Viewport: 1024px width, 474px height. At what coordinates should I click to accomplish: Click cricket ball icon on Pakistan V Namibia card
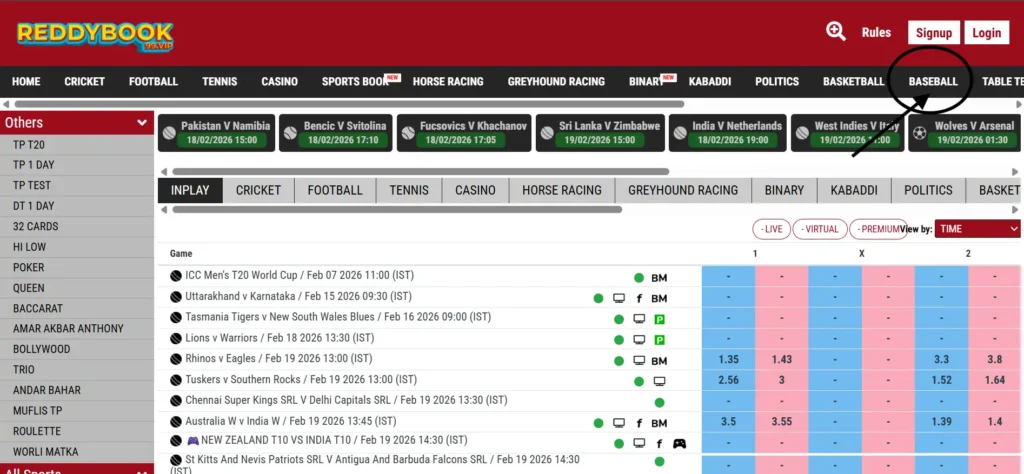[x=169, y=133]
